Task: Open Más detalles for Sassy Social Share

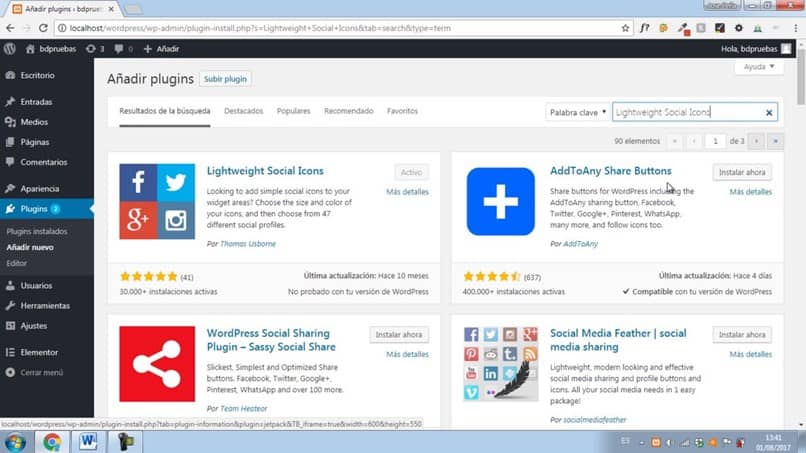Action: 407,354
